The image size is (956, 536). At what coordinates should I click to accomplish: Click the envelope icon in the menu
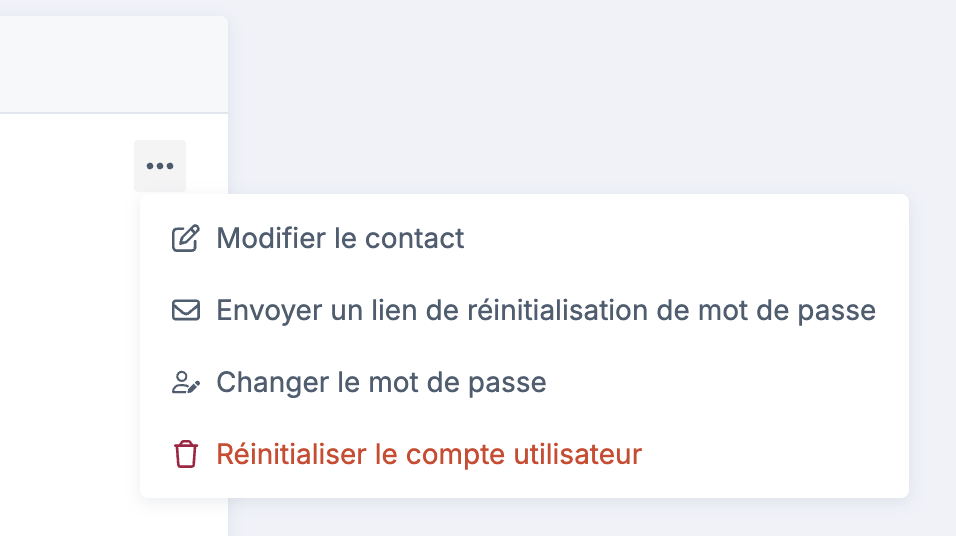[185, 311]
